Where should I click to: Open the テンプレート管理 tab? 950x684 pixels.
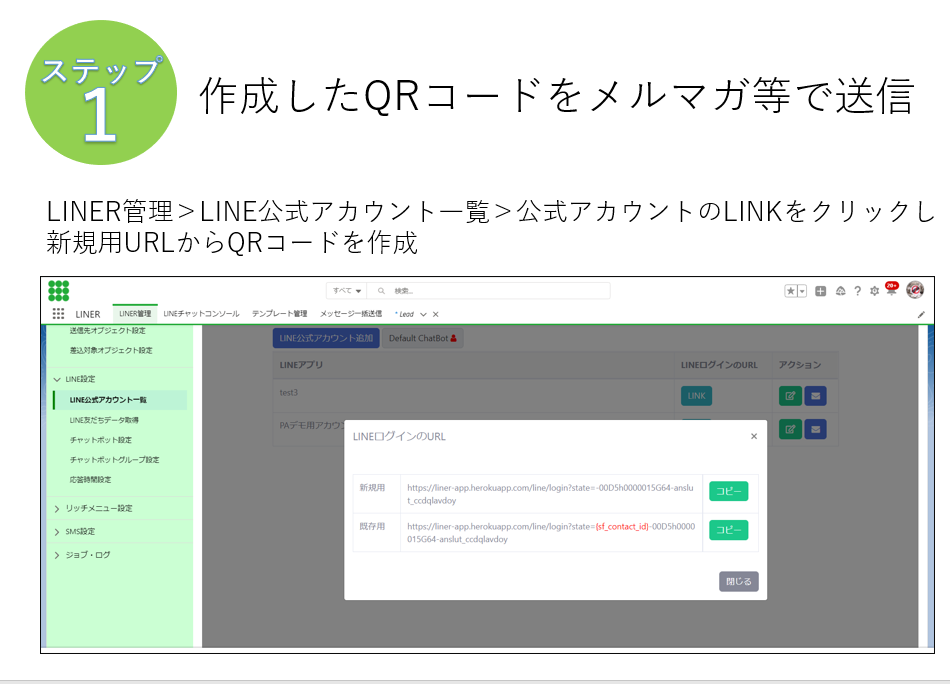pyautogui.click(x=279, y=314)
